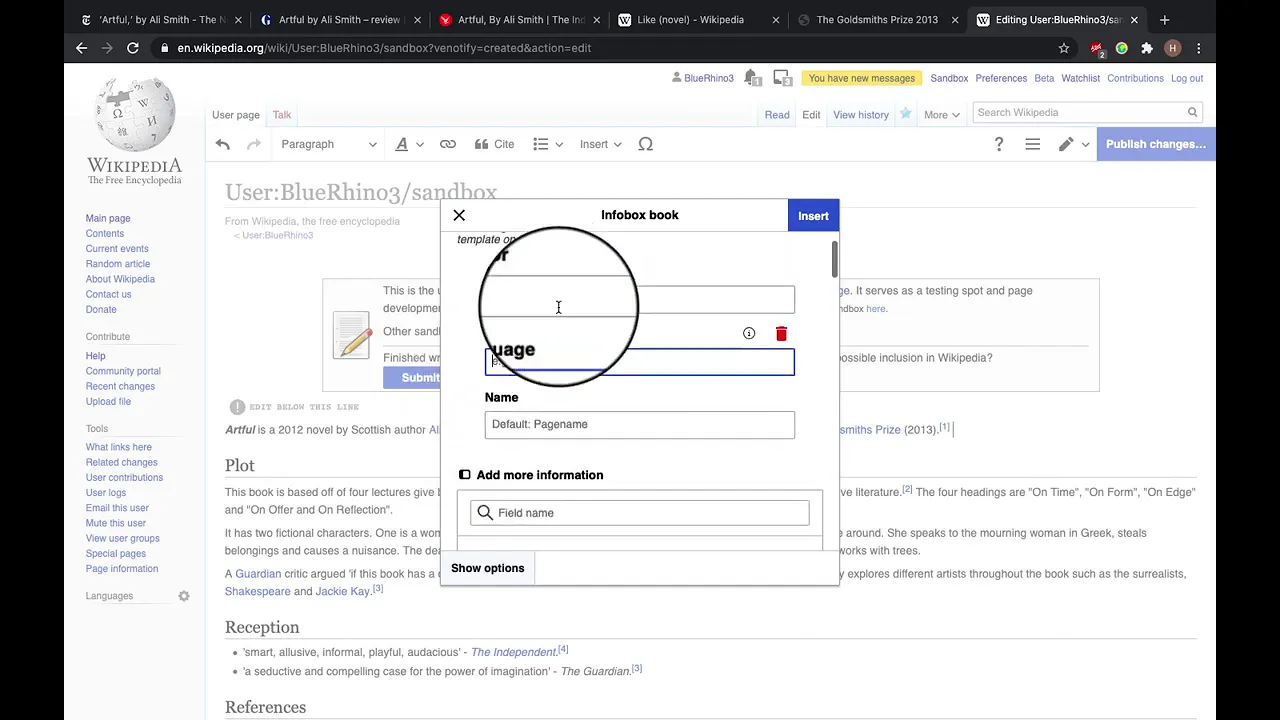The image size is (1280, 720).
Task: Go to BlueRhino3 user page link
Action: point(709,78)
